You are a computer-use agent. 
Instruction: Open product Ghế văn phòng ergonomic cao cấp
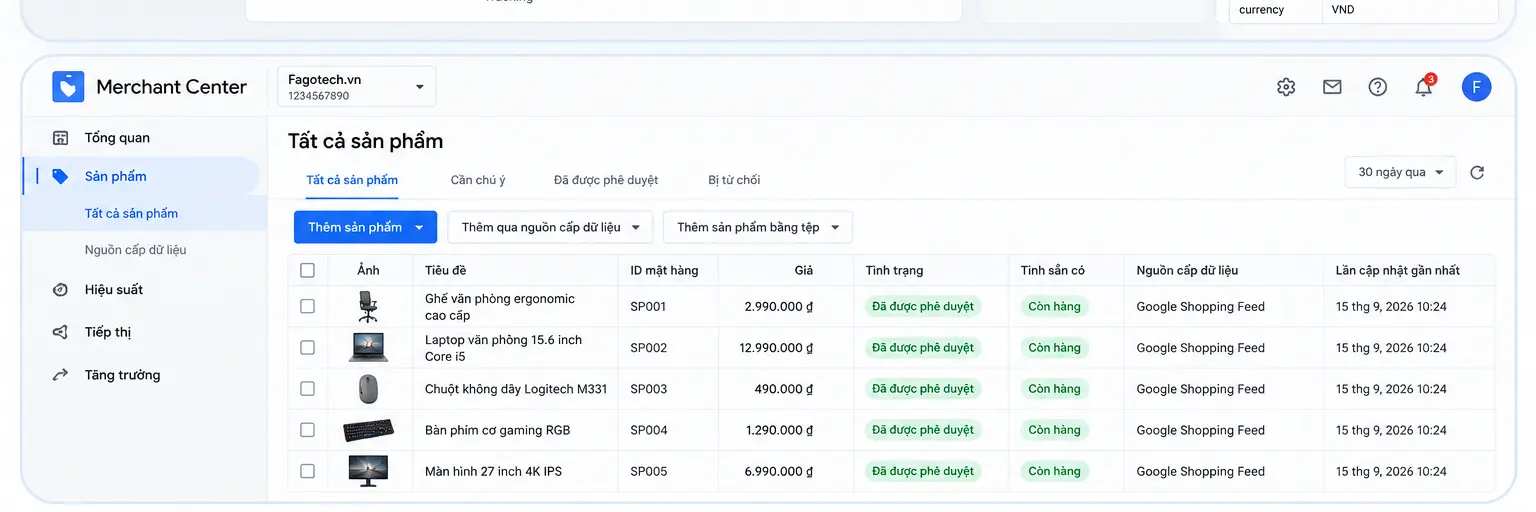point(500,307)
